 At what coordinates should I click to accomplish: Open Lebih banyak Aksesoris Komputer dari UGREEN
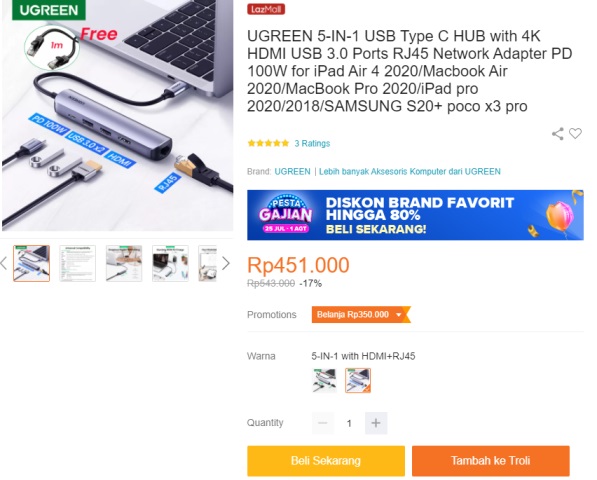(x=410, y=172)
